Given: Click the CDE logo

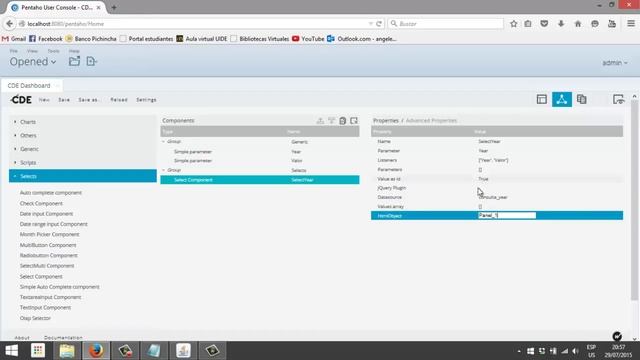Looking at the screenshot, I should [21, 100].
